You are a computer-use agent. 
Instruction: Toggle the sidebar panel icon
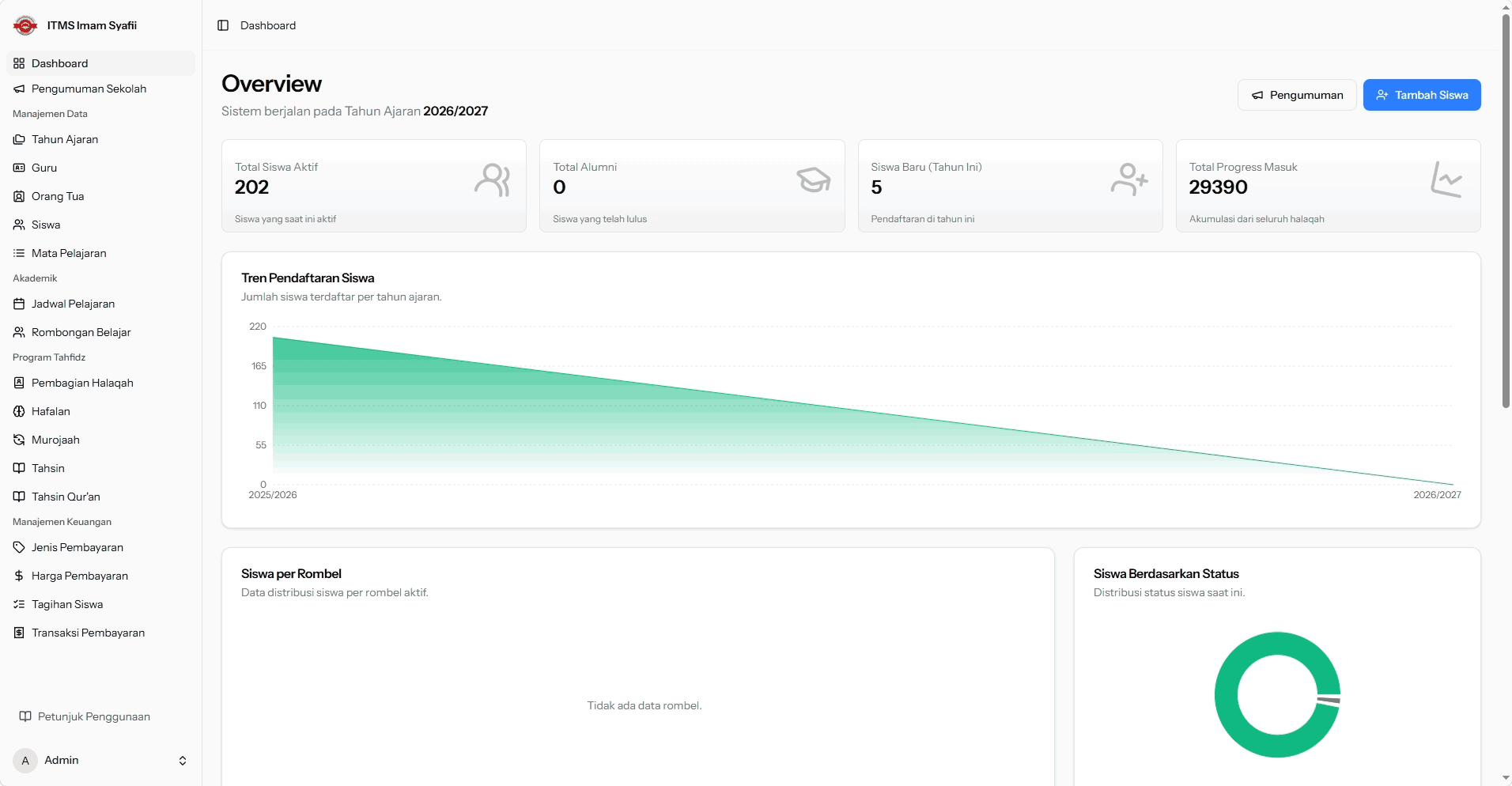[x=223, y=25]
